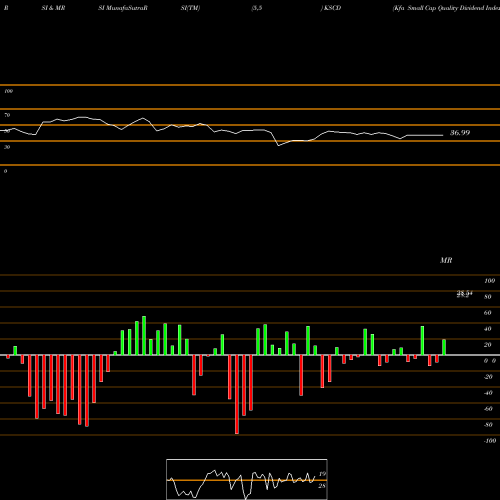Click the 'MR' panel label

[446, 260]
